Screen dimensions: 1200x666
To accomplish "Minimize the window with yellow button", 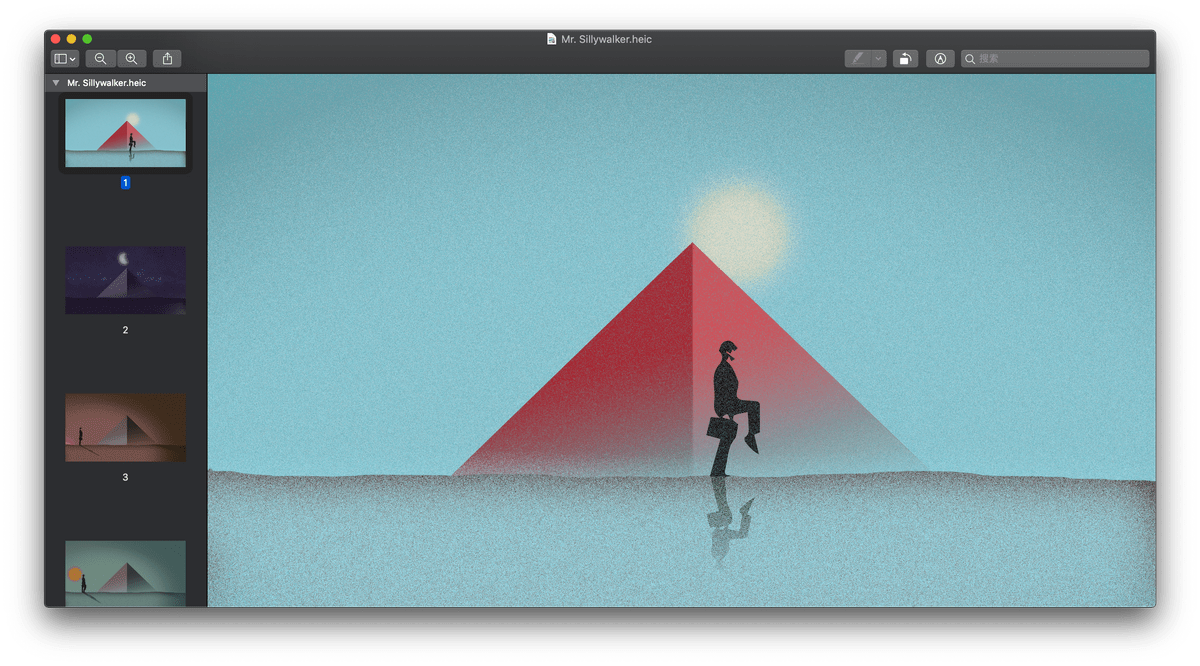I will [71, 39].
